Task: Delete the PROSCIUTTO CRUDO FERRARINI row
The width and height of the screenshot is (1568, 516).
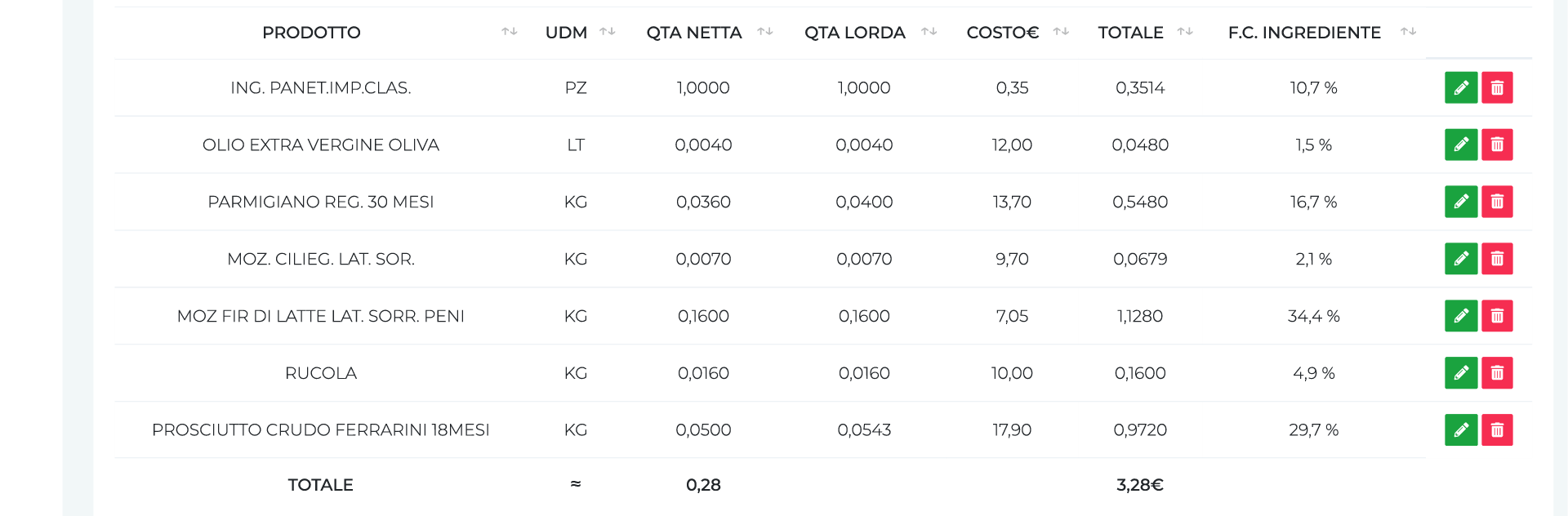Action: point(1497,429)
